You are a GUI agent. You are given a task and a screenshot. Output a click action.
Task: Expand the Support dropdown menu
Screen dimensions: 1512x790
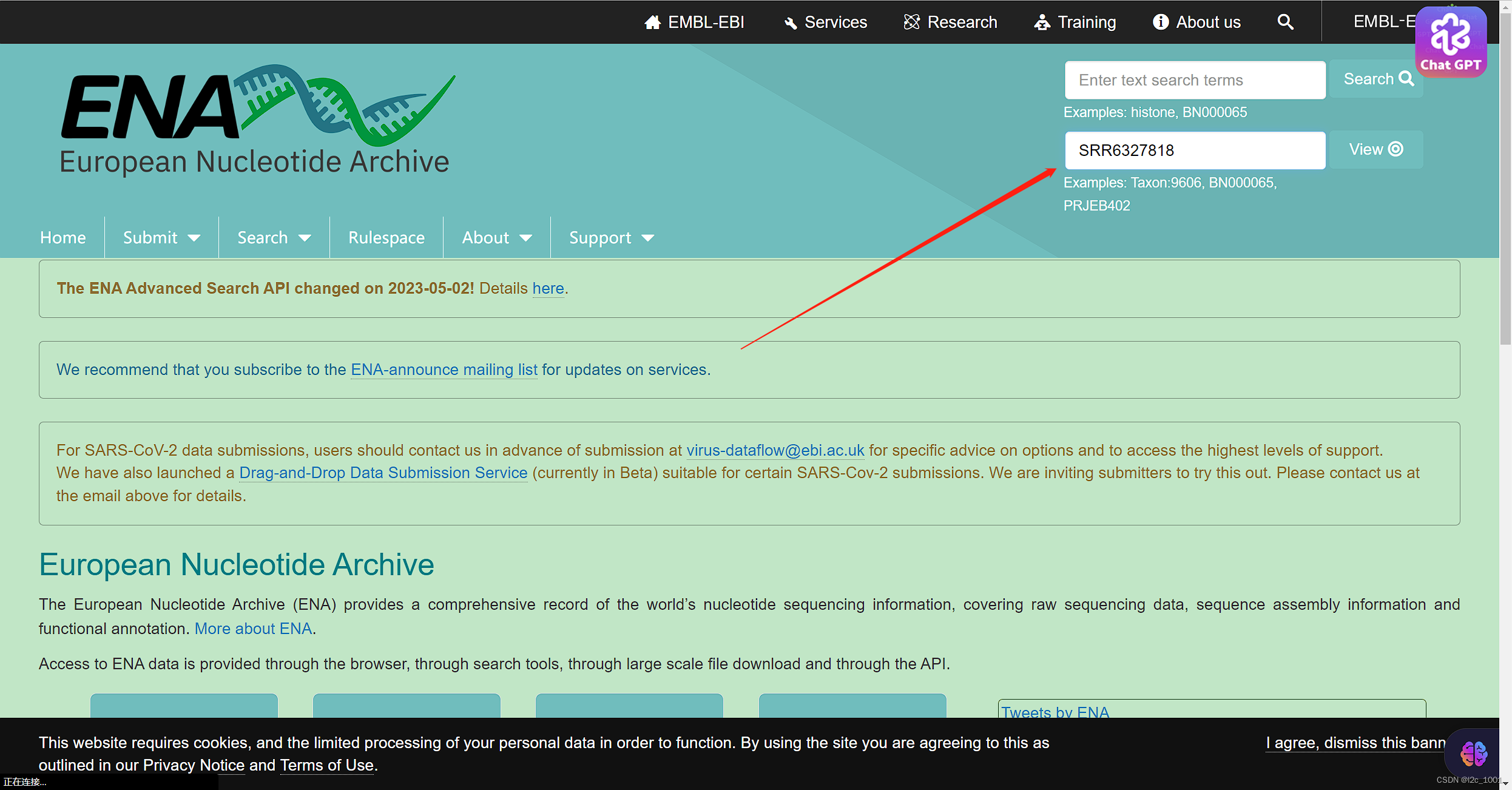(x=611, y=238)
